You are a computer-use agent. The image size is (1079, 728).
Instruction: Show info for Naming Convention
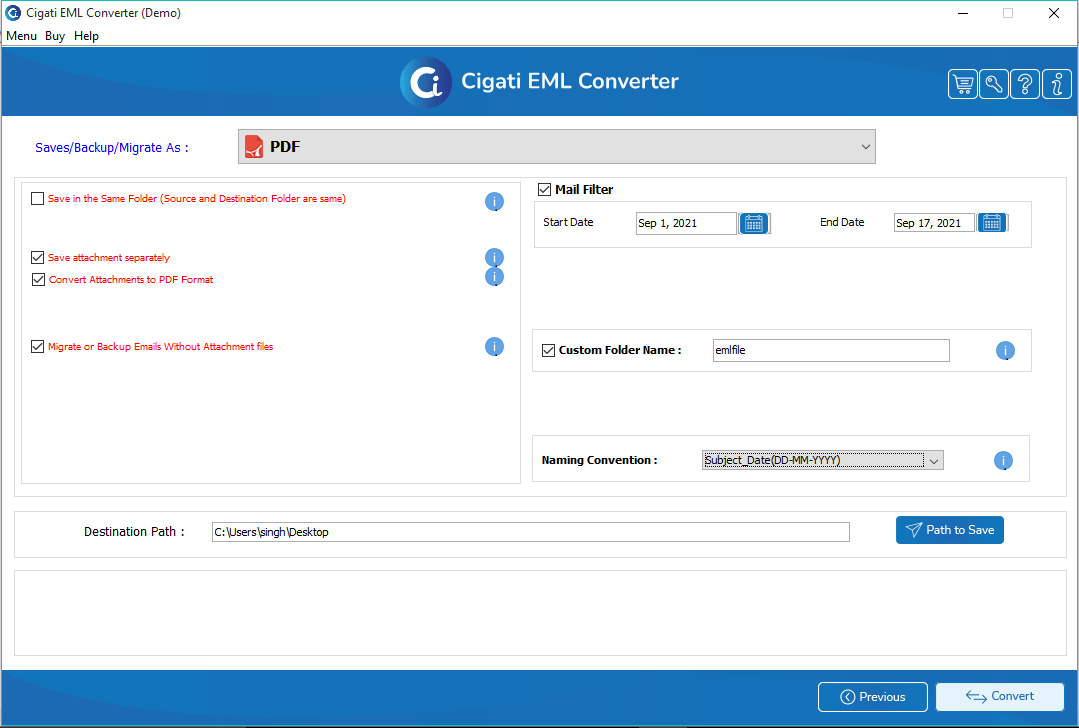click(1003, 460)
